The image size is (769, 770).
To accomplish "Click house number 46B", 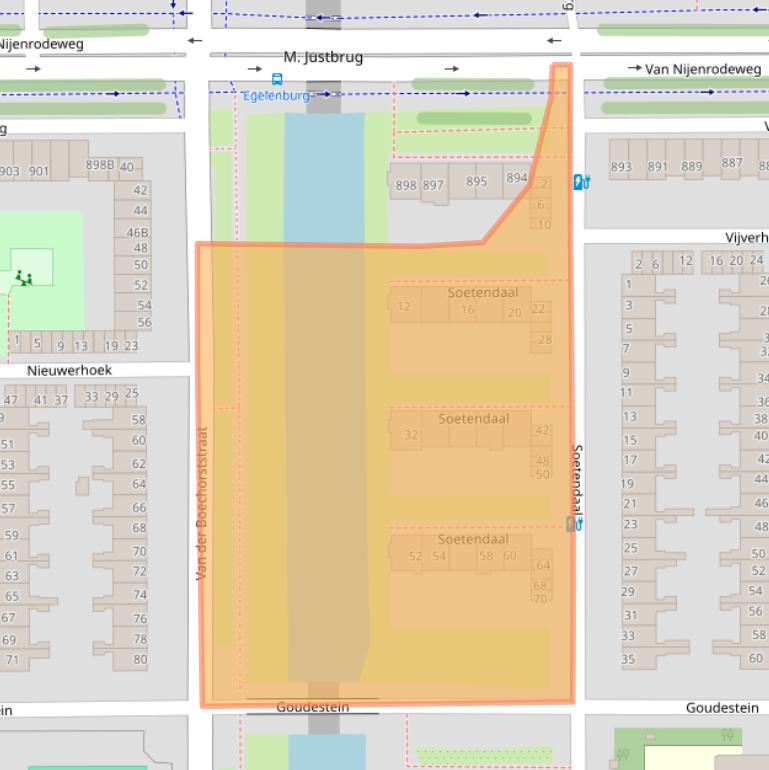I will [x=137, y=232].
